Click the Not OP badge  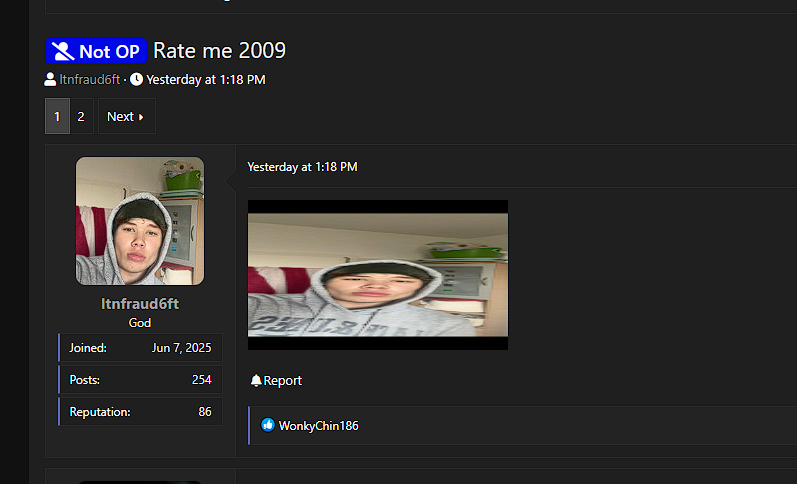(96, 51)
